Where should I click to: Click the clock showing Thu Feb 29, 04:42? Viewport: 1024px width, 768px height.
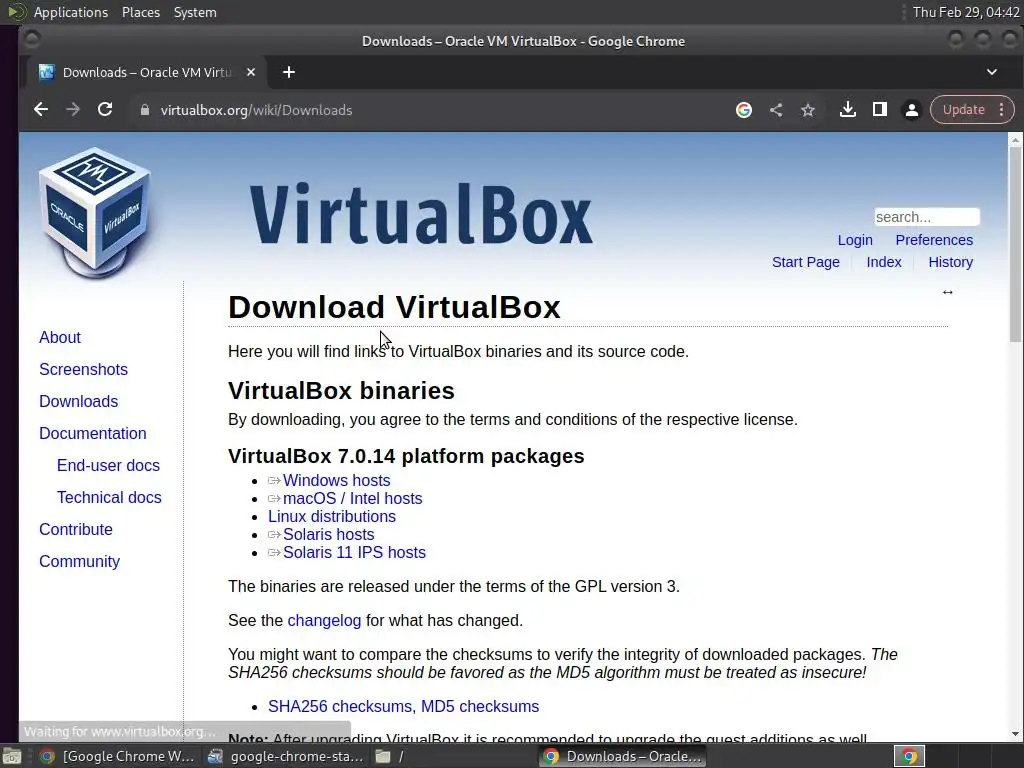(966, 12)
